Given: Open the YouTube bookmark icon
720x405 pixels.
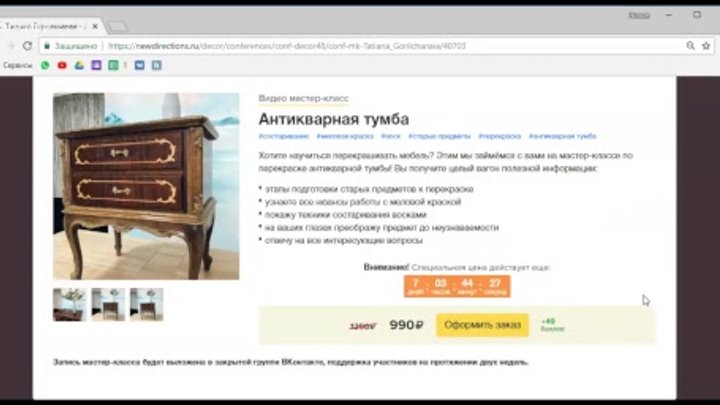Looking at the screenshot, I should pyautogui.click(x=62, y=65).
